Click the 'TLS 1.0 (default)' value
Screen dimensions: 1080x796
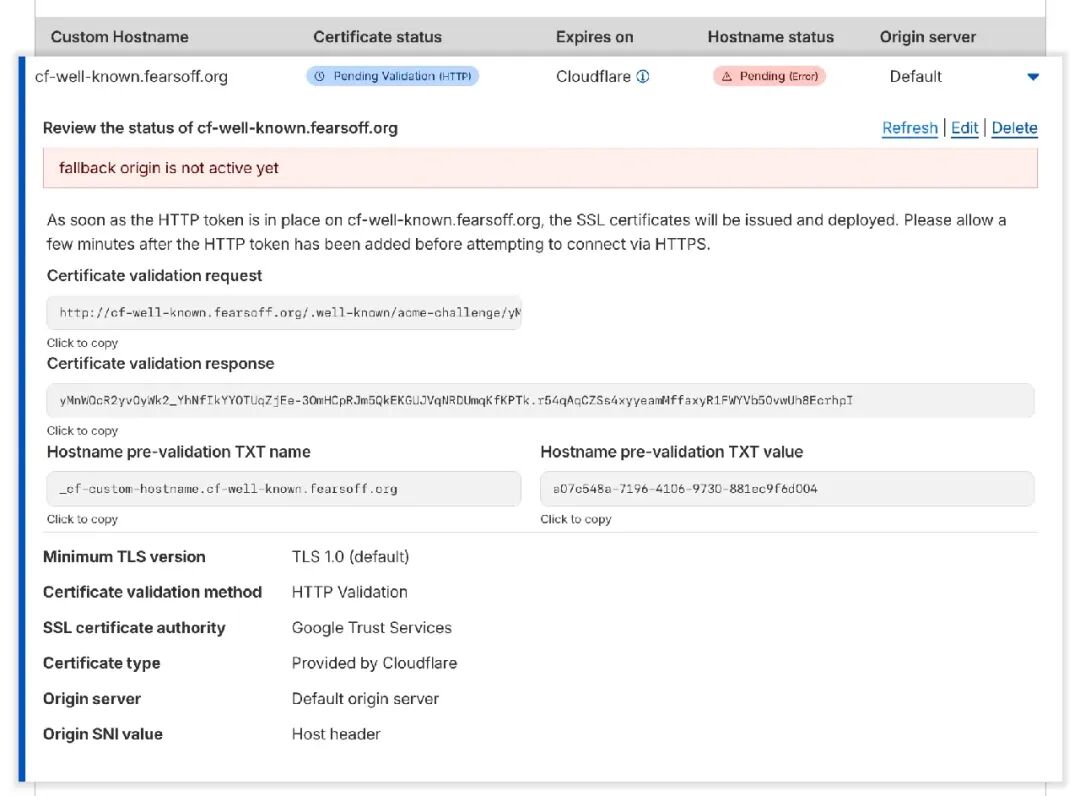click(x=351, y=556)
